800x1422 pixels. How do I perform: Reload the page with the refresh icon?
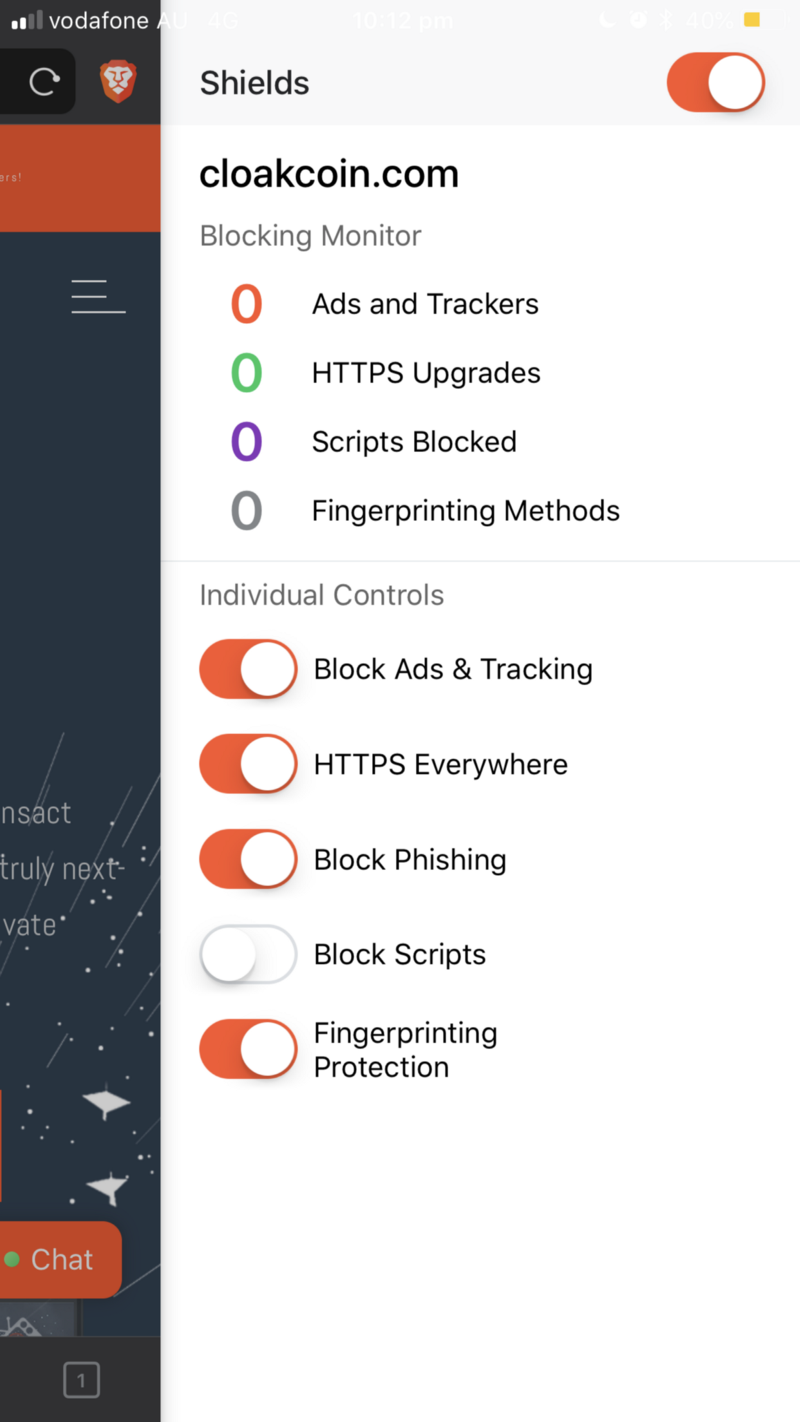pyautogui.click(x=43, y=82)
